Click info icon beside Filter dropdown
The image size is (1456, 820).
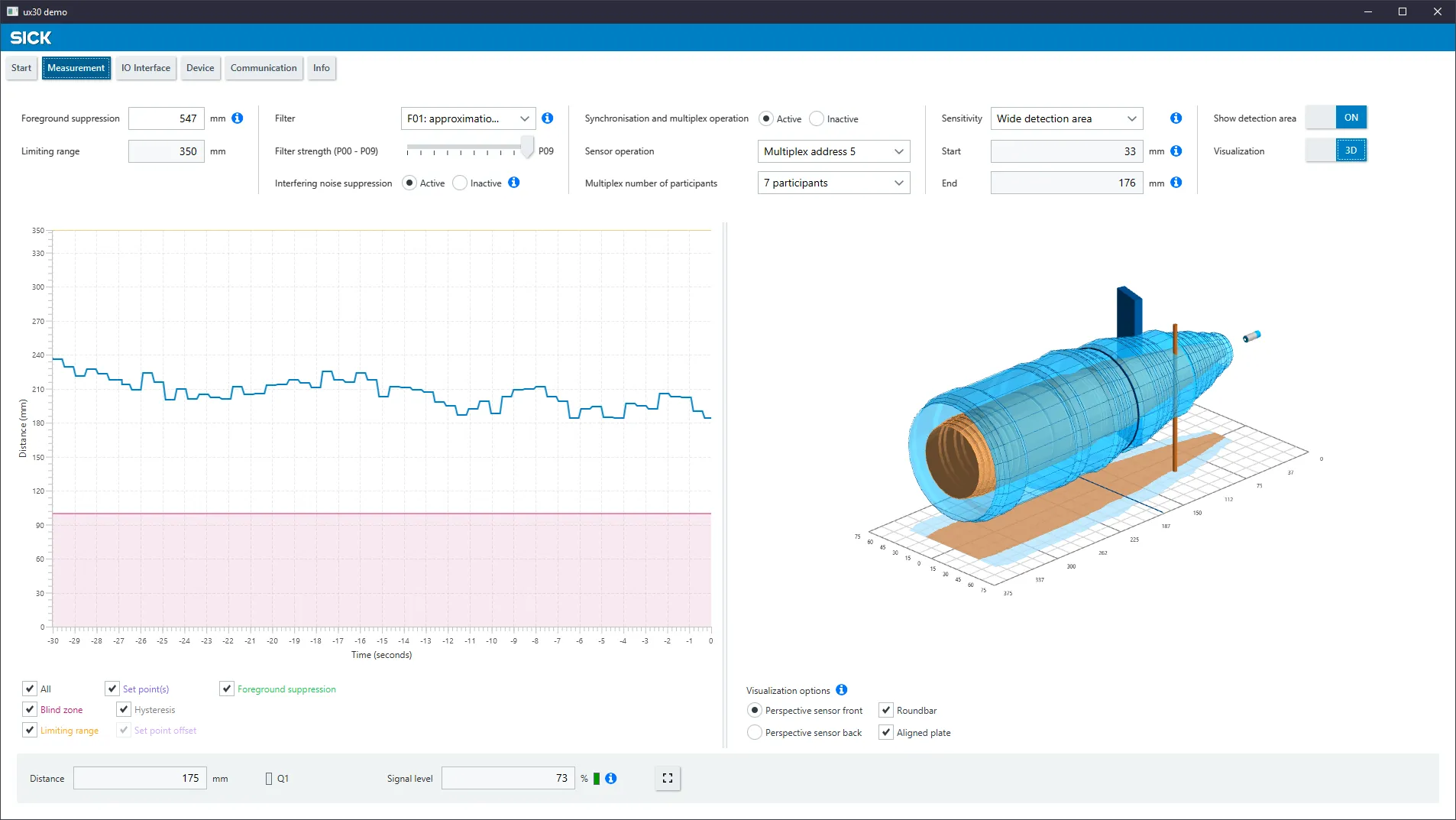tap(548, 118)
